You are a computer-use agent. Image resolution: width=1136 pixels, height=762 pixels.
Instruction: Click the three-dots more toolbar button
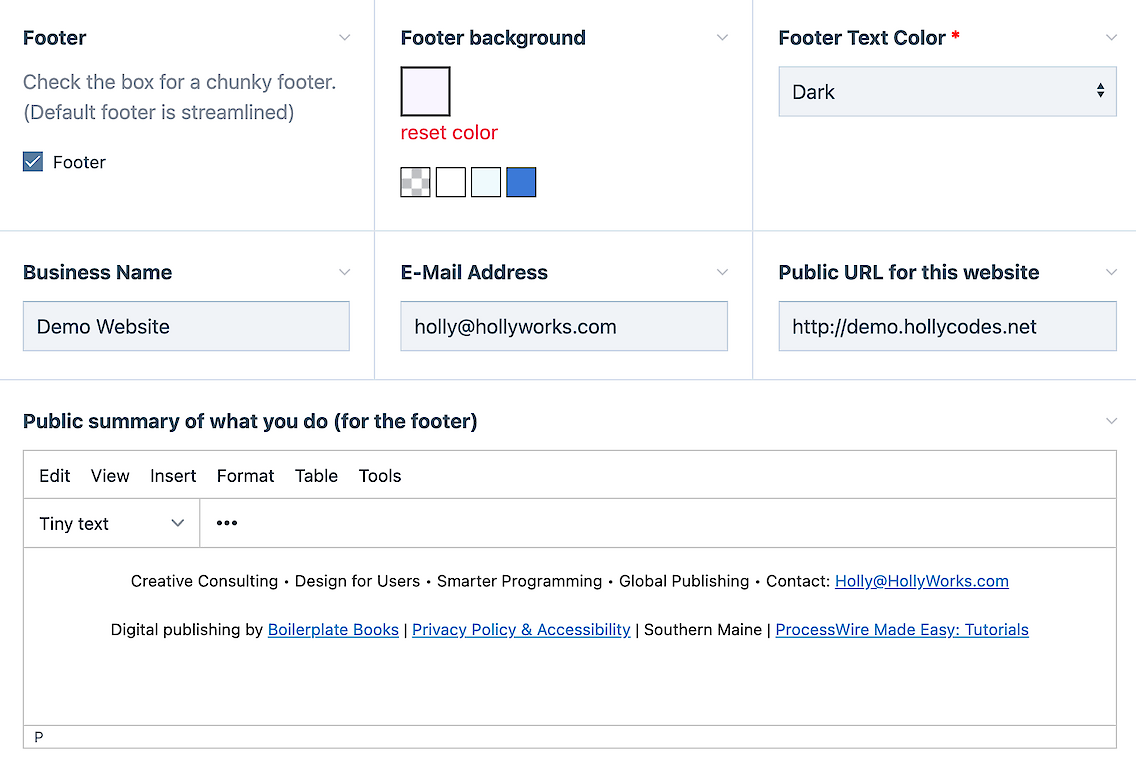point(227,523)
